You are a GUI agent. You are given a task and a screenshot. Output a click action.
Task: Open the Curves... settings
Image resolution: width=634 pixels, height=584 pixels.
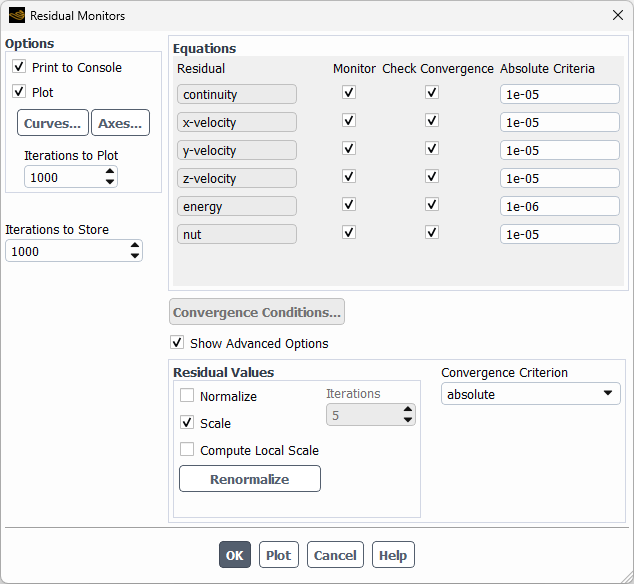[x=53, y=123]
